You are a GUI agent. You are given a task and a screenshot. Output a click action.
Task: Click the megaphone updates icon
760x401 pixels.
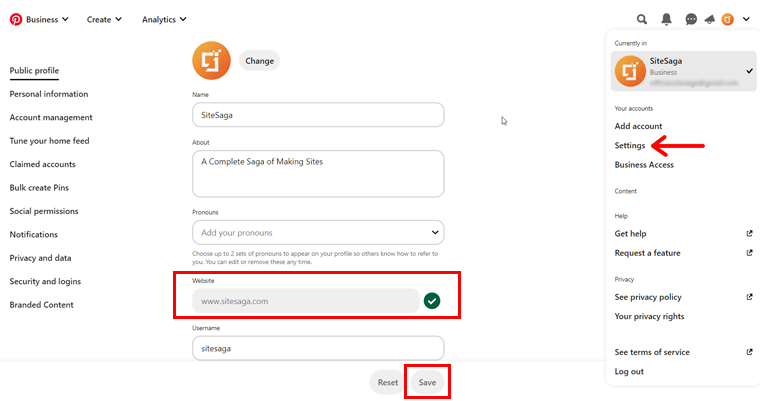pyautogui.click(x=710, y=19)
